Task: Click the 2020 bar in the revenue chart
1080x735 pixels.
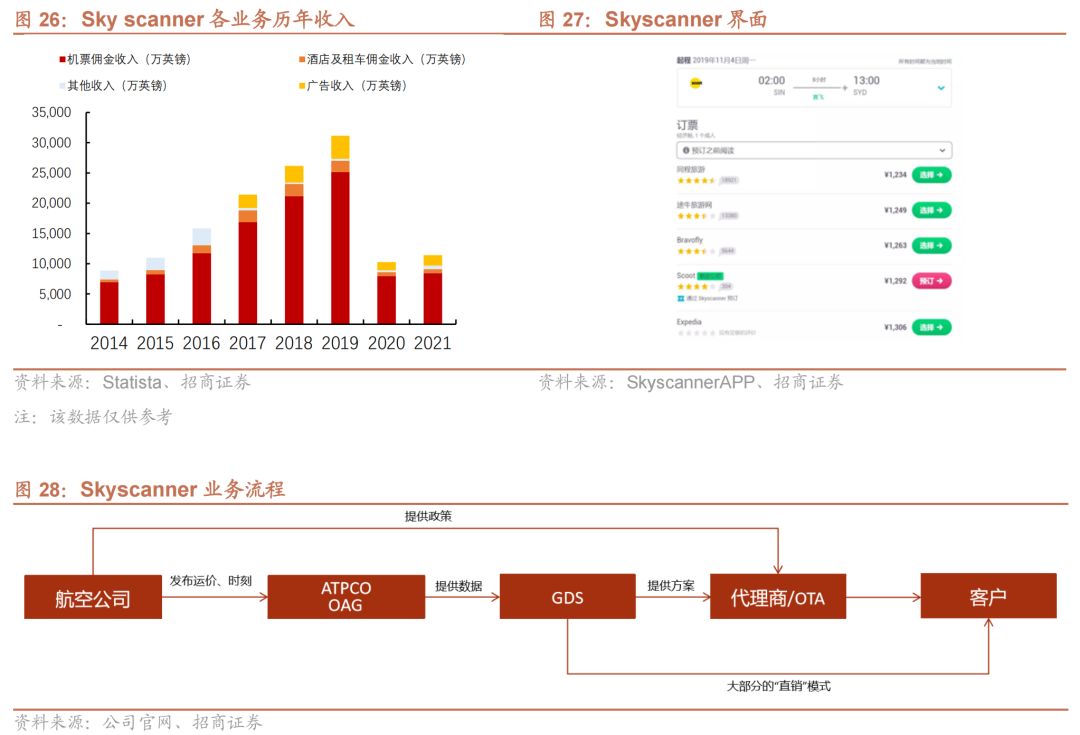Action: point(386,293)
